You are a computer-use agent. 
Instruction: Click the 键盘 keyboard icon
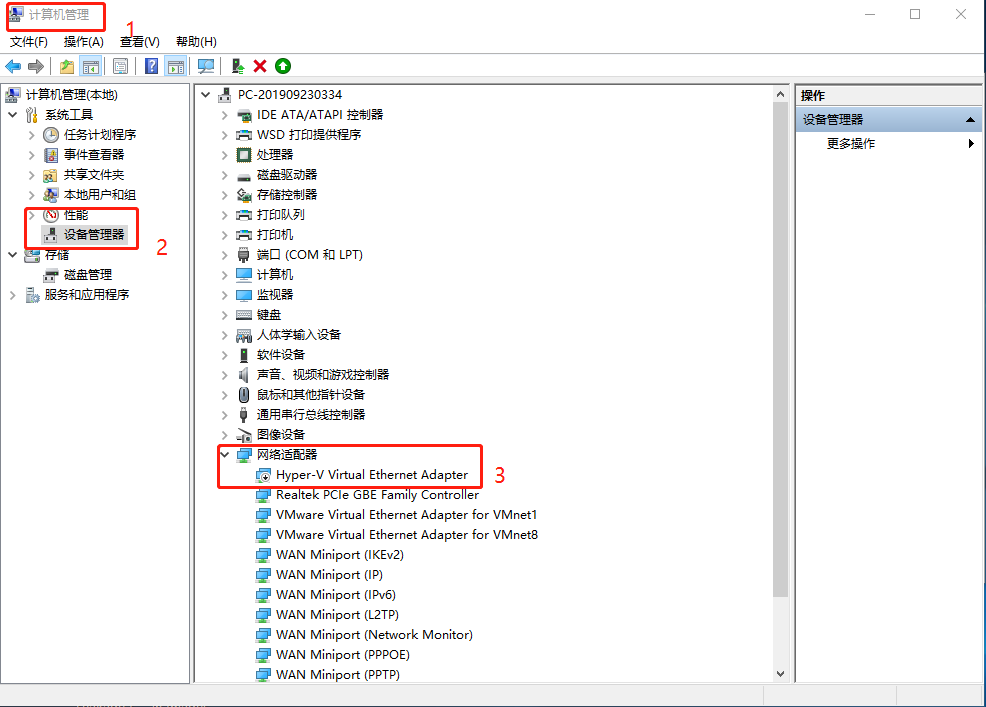click(243, 315)
